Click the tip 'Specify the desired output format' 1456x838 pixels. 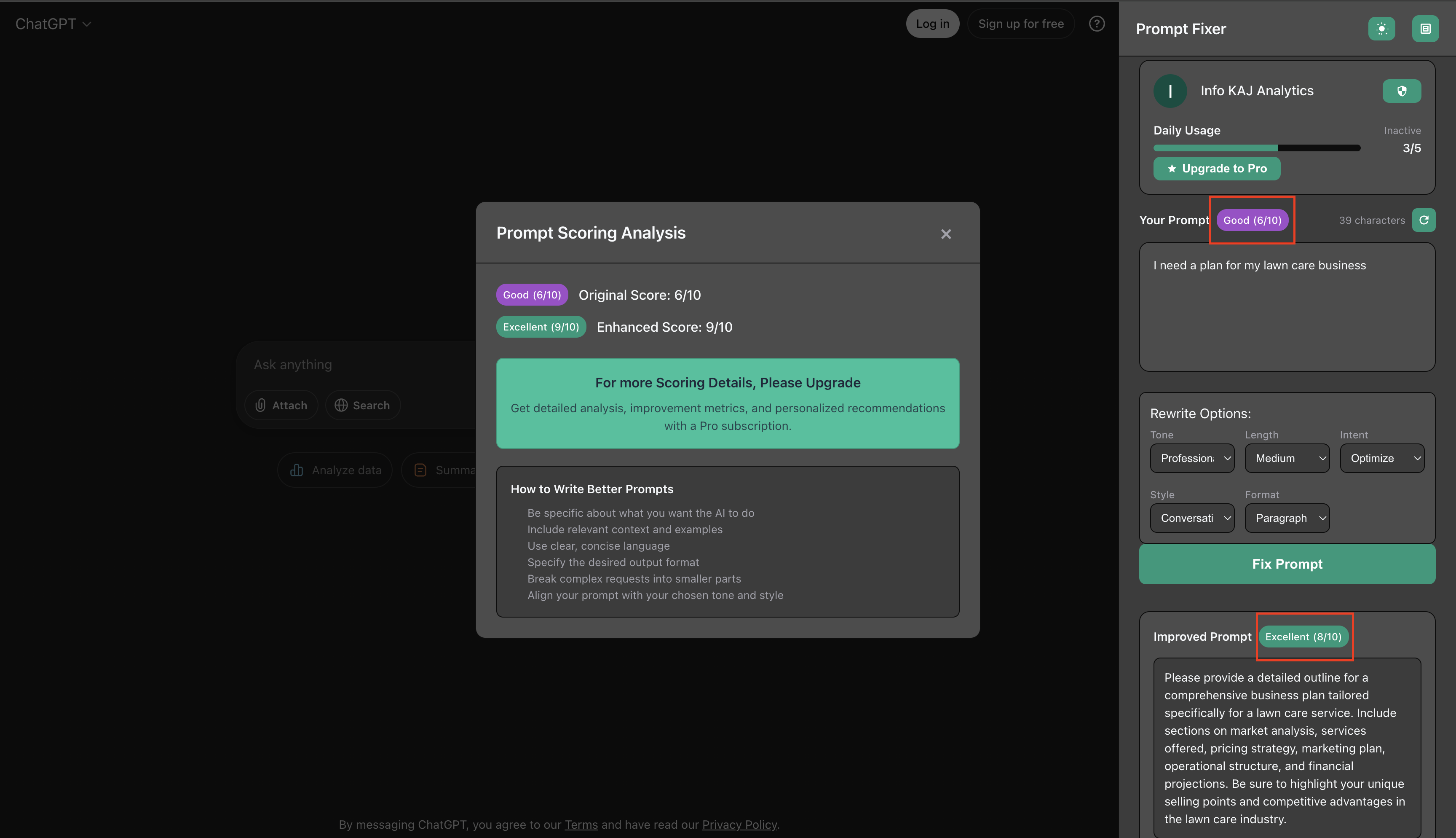click(x=613, y=562)
